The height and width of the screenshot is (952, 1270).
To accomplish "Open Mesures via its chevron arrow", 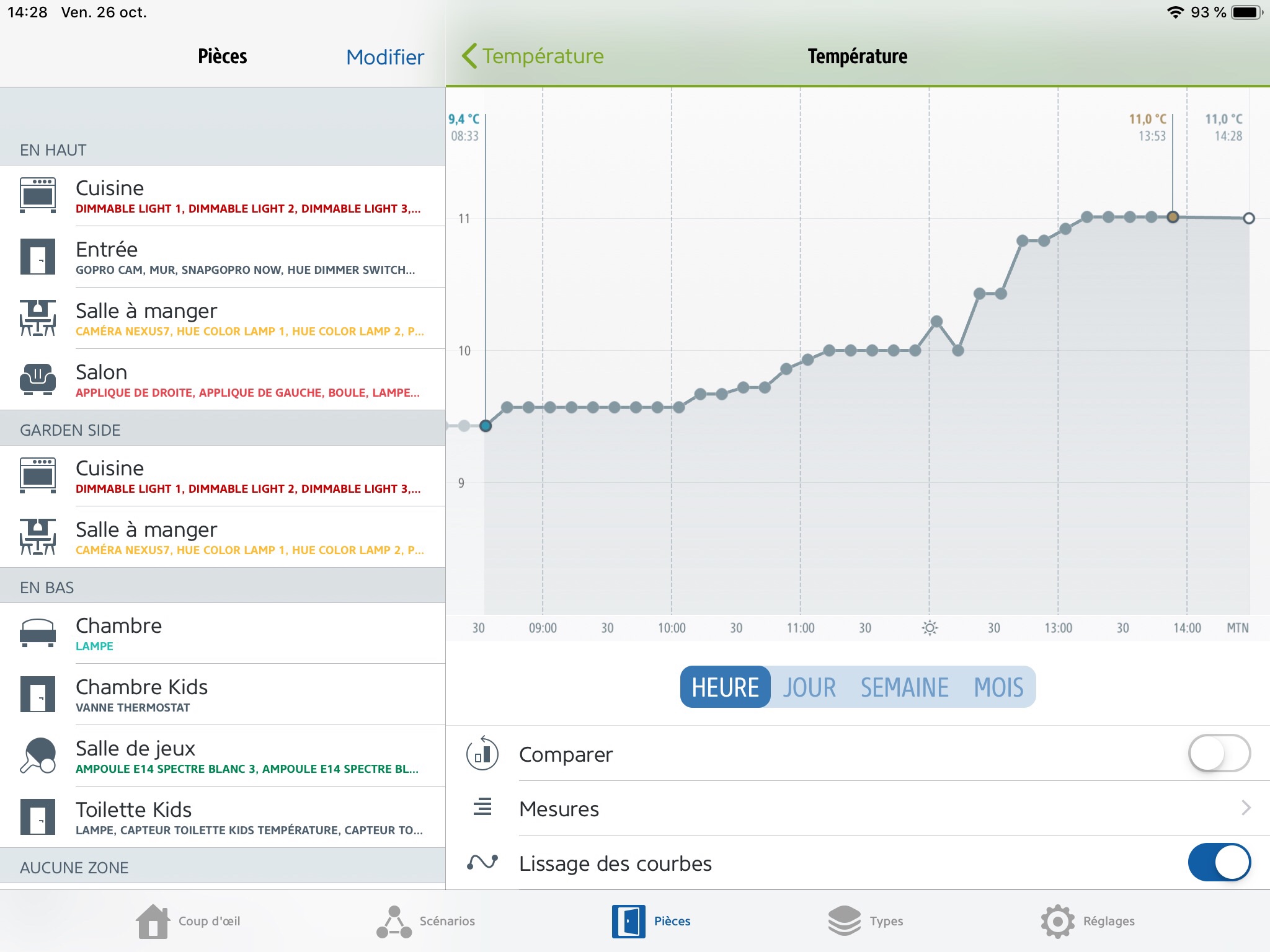I will pyautogui.click(x=1246, y=808).
